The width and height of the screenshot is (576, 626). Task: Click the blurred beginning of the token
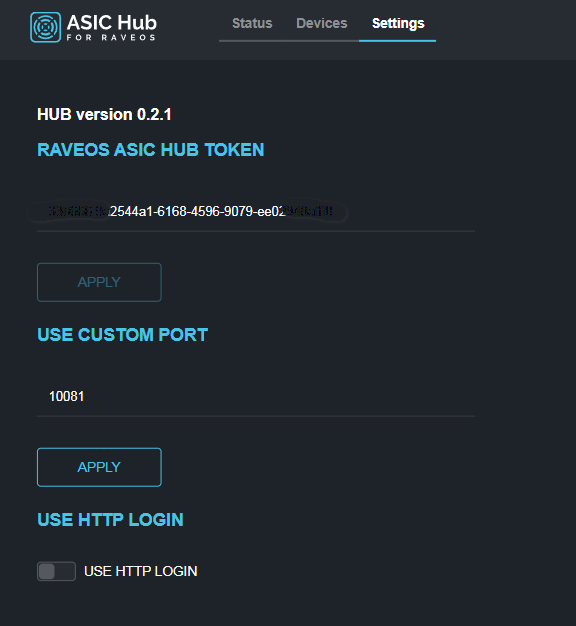click(78, 211)
